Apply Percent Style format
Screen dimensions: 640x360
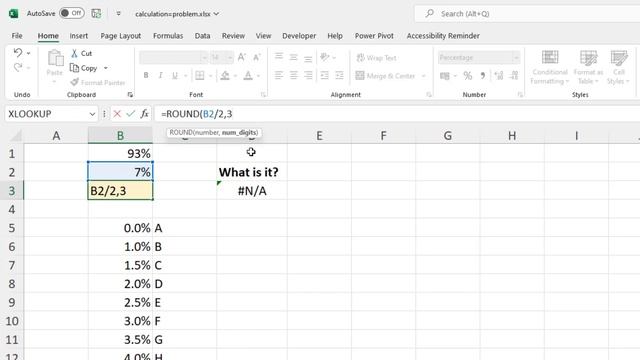[468, 76]
